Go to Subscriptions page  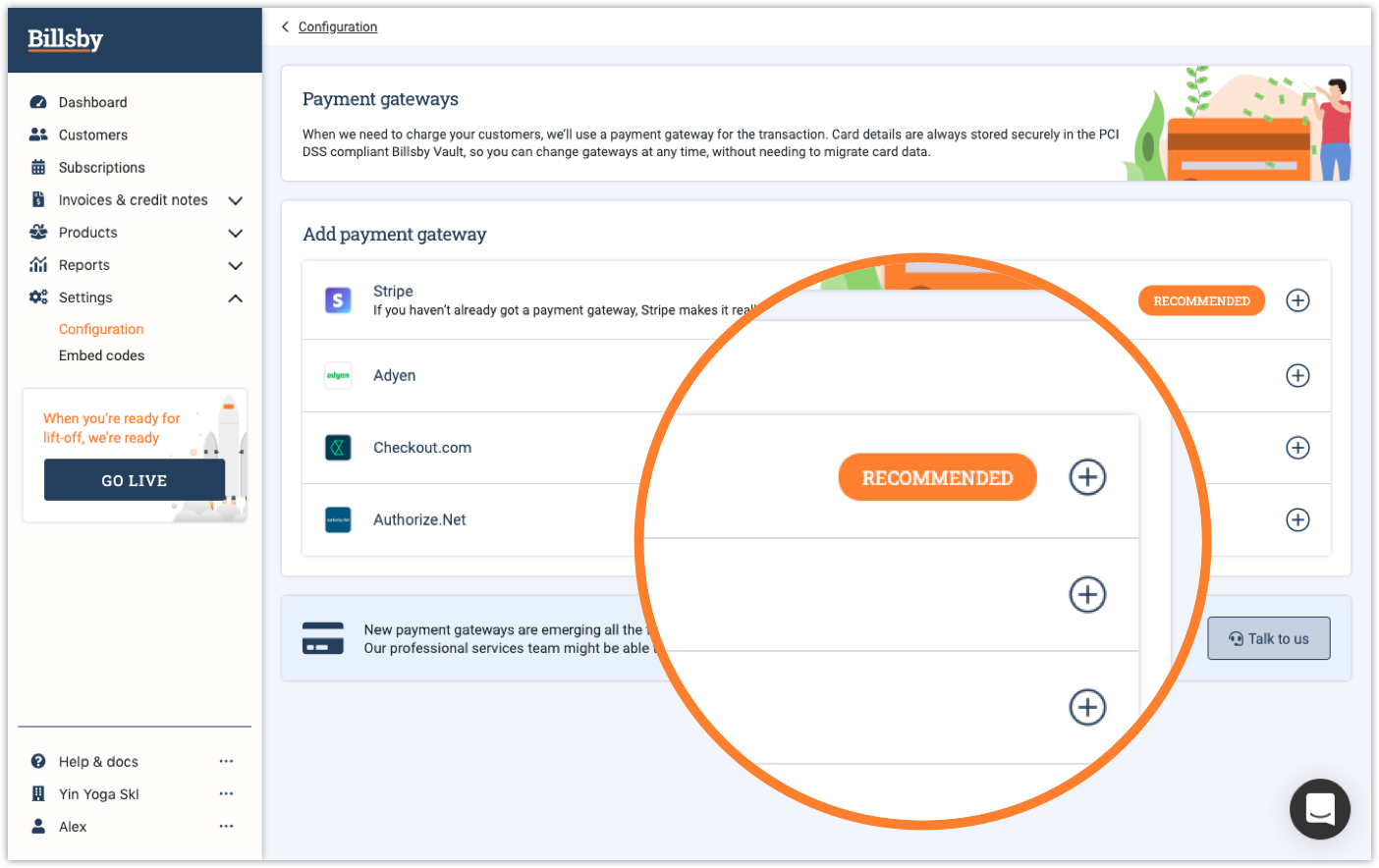tap(102, 167)
